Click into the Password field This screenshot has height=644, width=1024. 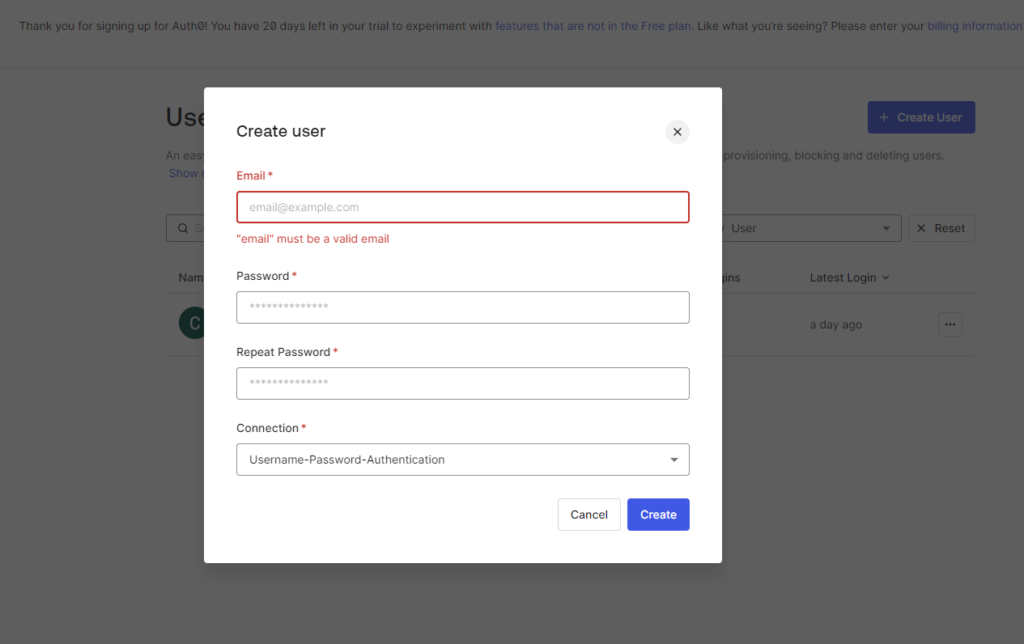tap(463, 307)
